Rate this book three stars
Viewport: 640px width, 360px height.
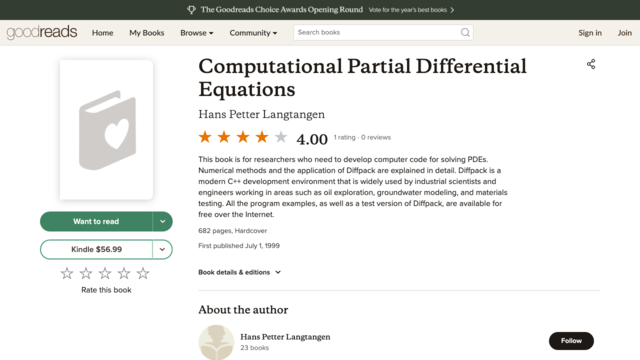pos(105,273)
